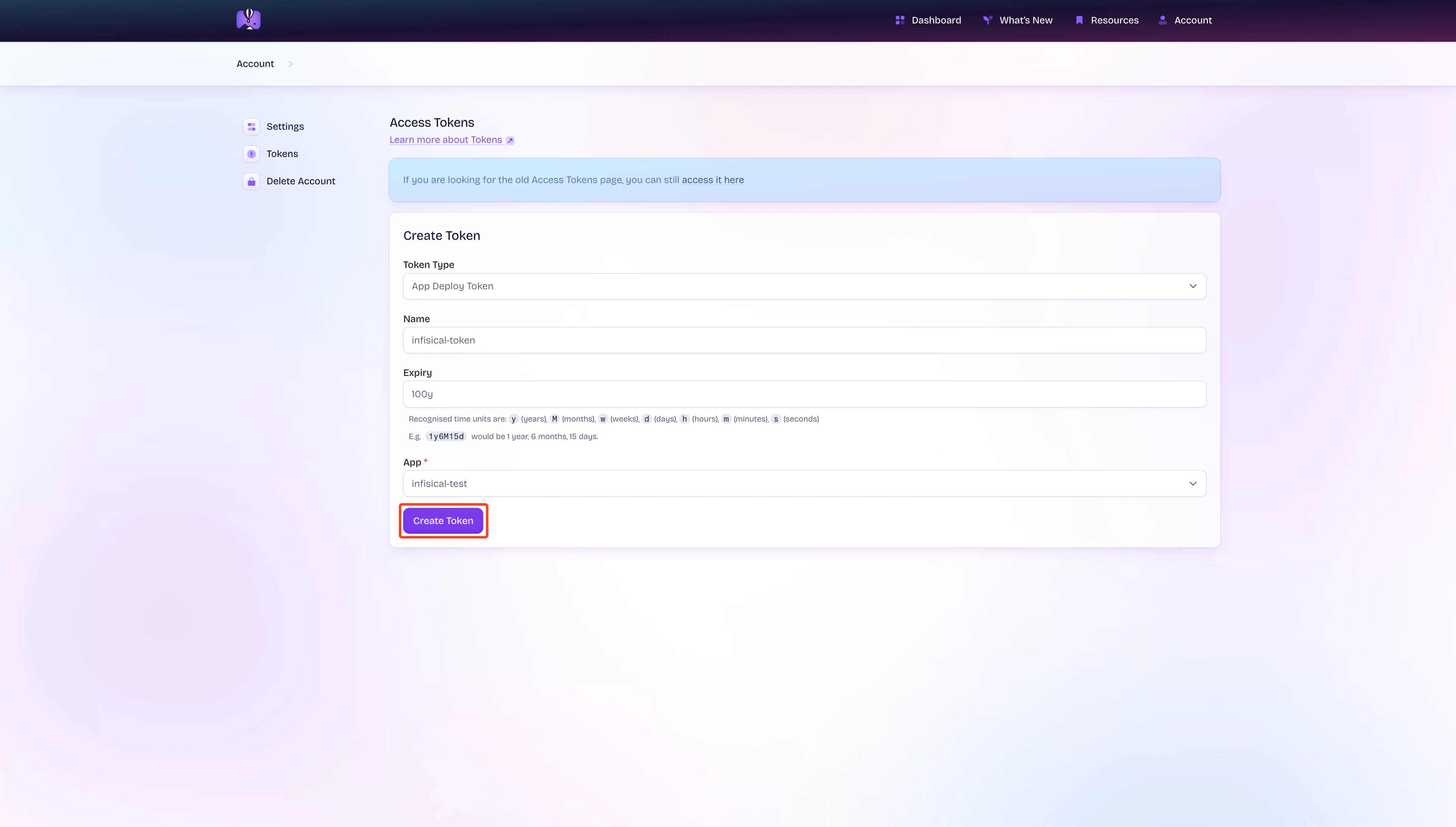The width and height of the screenshot is (1456, 827).
Task: Expand the Token Type dropdown
Action: [804, 286]
